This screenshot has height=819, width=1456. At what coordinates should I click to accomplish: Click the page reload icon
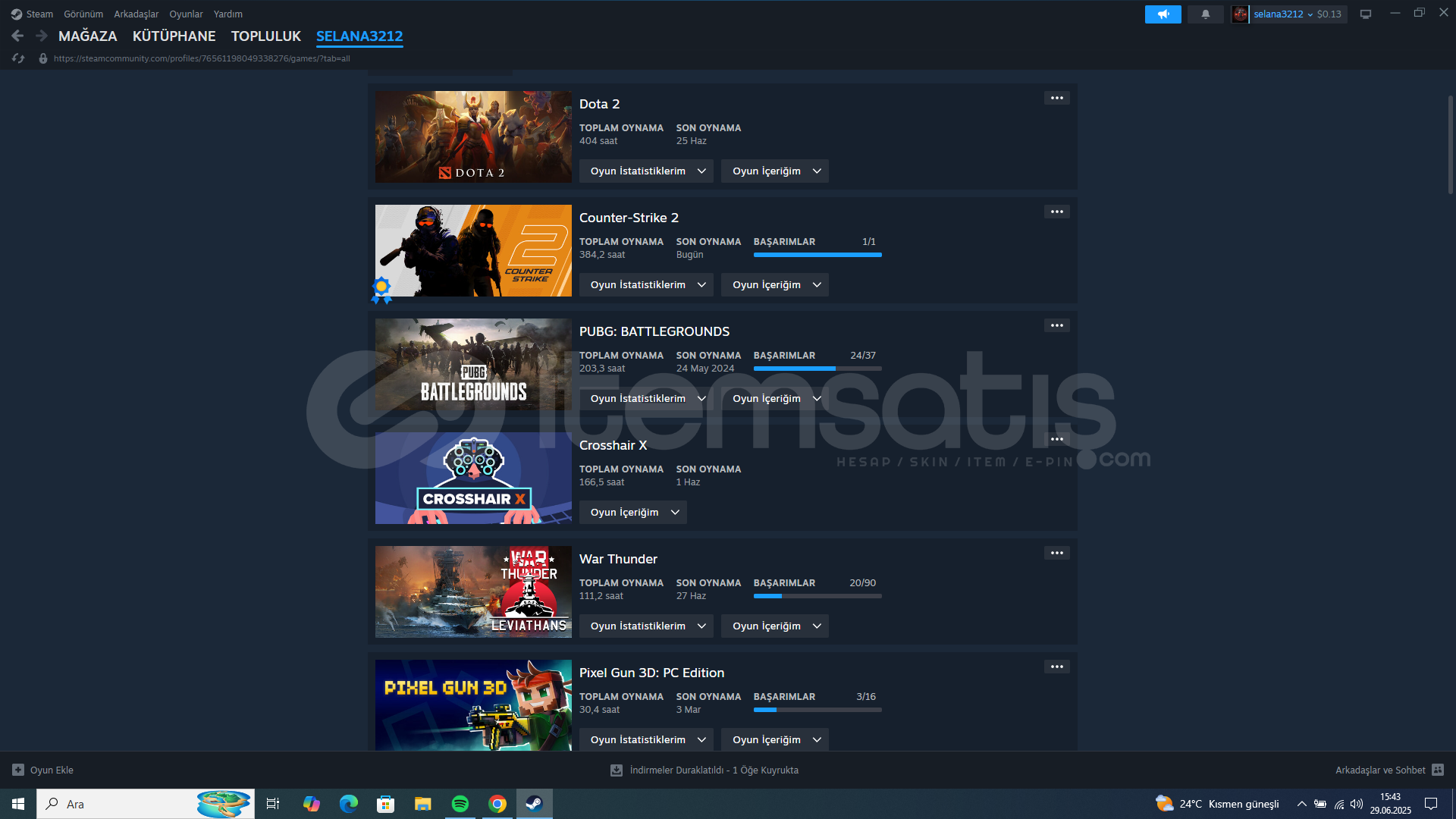19,58
